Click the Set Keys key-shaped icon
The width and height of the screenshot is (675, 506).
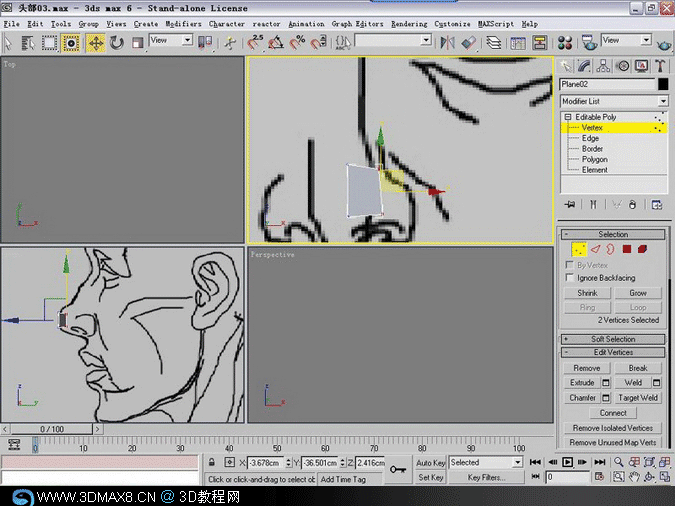tap(397, 469)
